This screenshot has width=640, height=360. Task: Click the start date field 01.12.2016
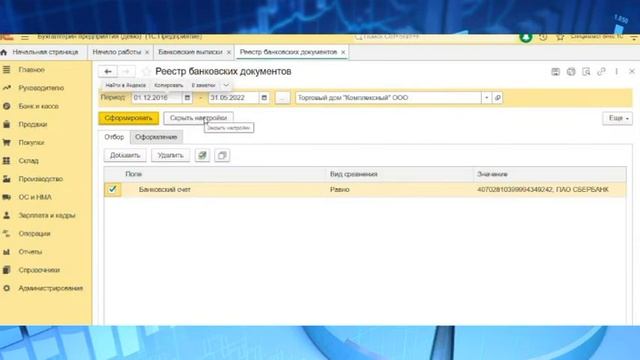[156, 98]
